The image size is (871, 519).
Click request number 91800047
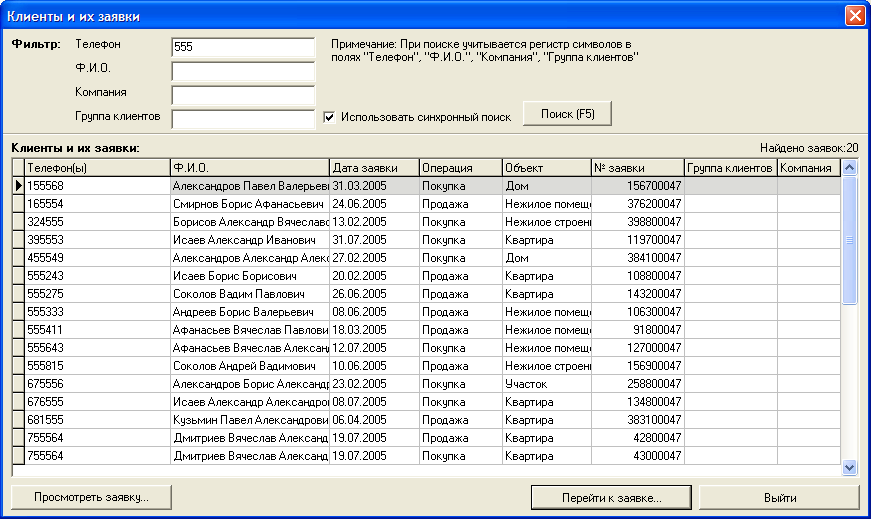coord(638,330)
